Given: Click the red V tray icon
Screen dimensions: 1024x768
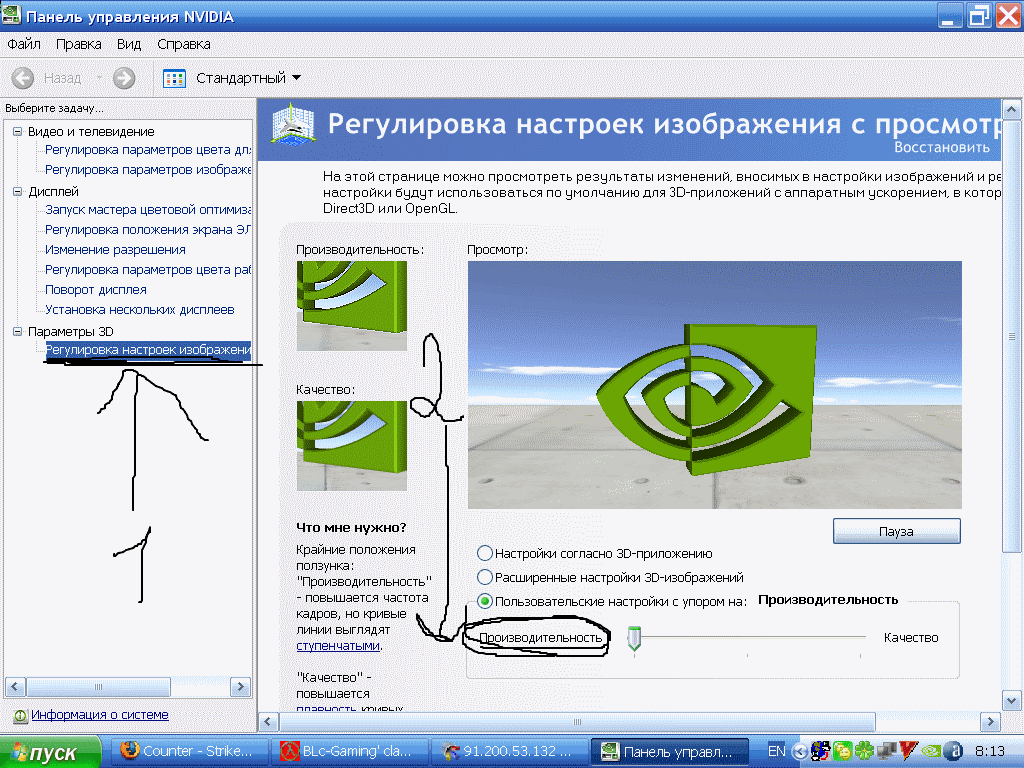Looking at the screenshot, I should [908, 751].
